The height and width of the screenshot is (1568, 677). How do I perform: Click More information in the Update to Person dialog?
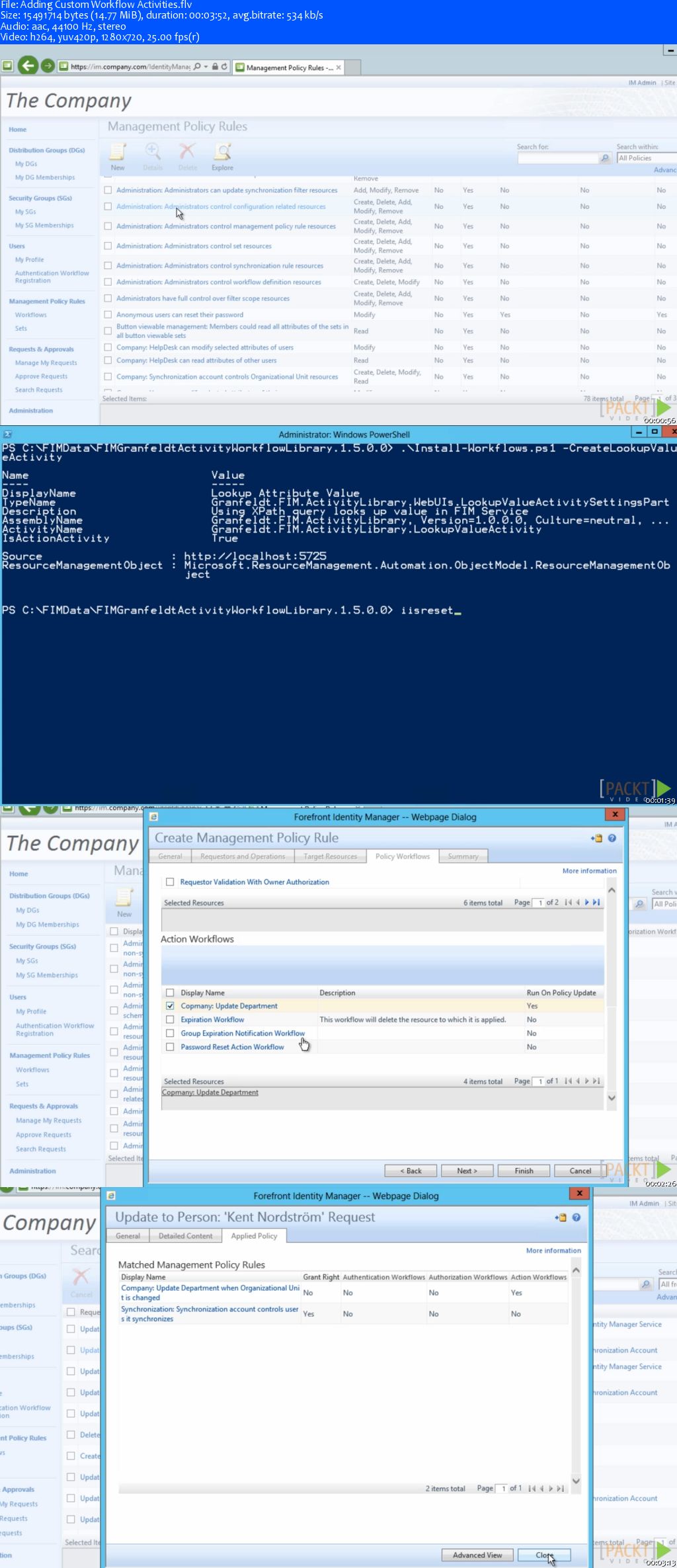[553, 1251]
